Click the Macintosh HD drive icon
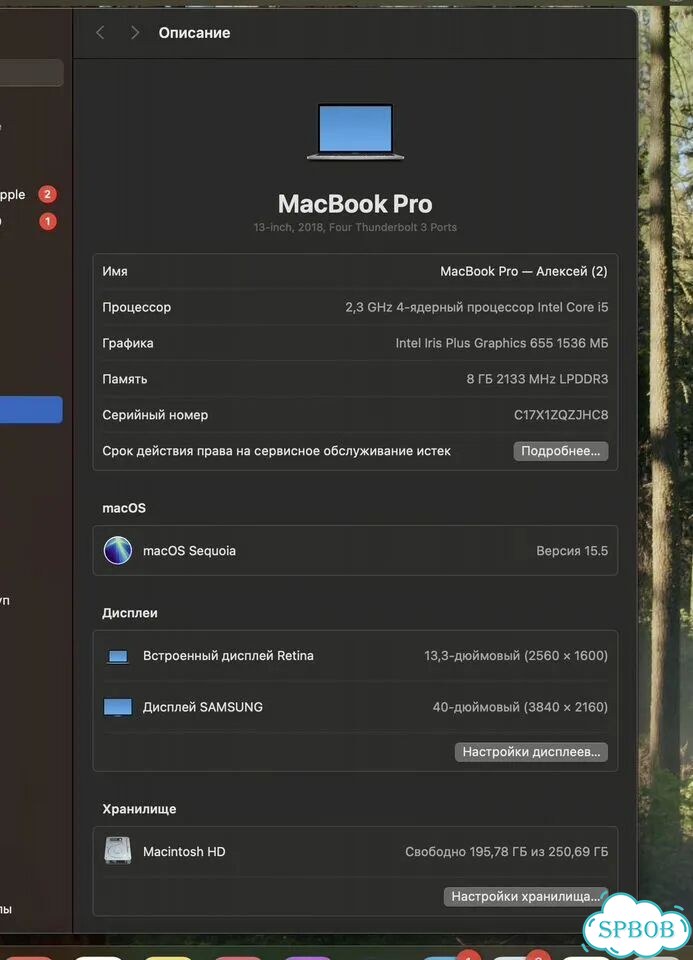 [x=118, y=851]
